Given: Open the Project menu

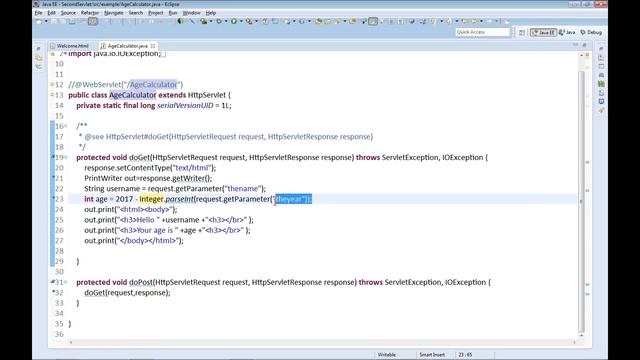Looking at the screenshot, I should click(156, 13).
